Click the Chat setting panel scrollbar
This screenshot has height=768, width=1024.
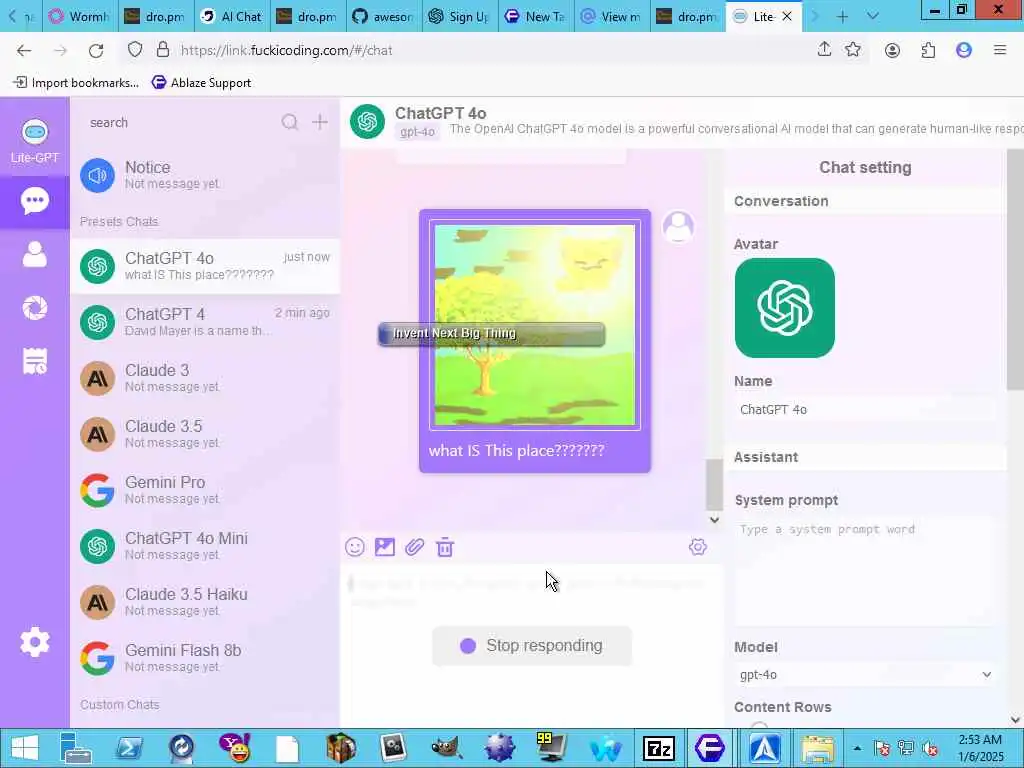pyautogui.click(x=1014, y=270)
